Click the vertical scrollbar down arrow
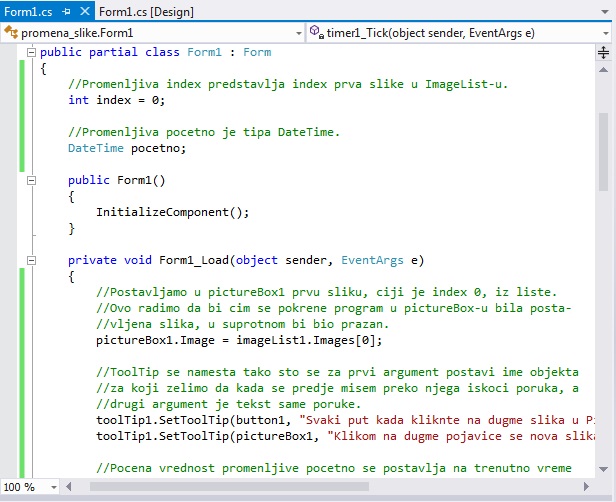 point(604,470)
